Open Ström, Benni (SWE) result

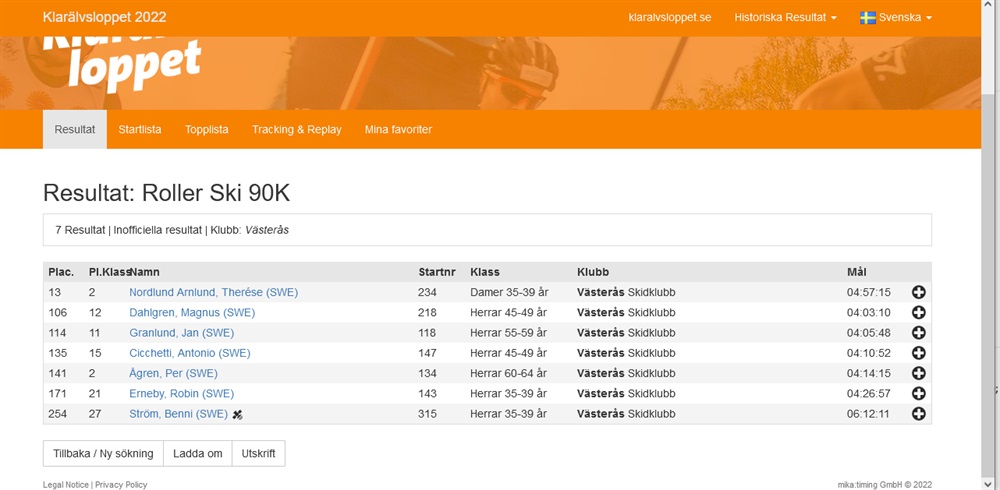click(179, 413)
